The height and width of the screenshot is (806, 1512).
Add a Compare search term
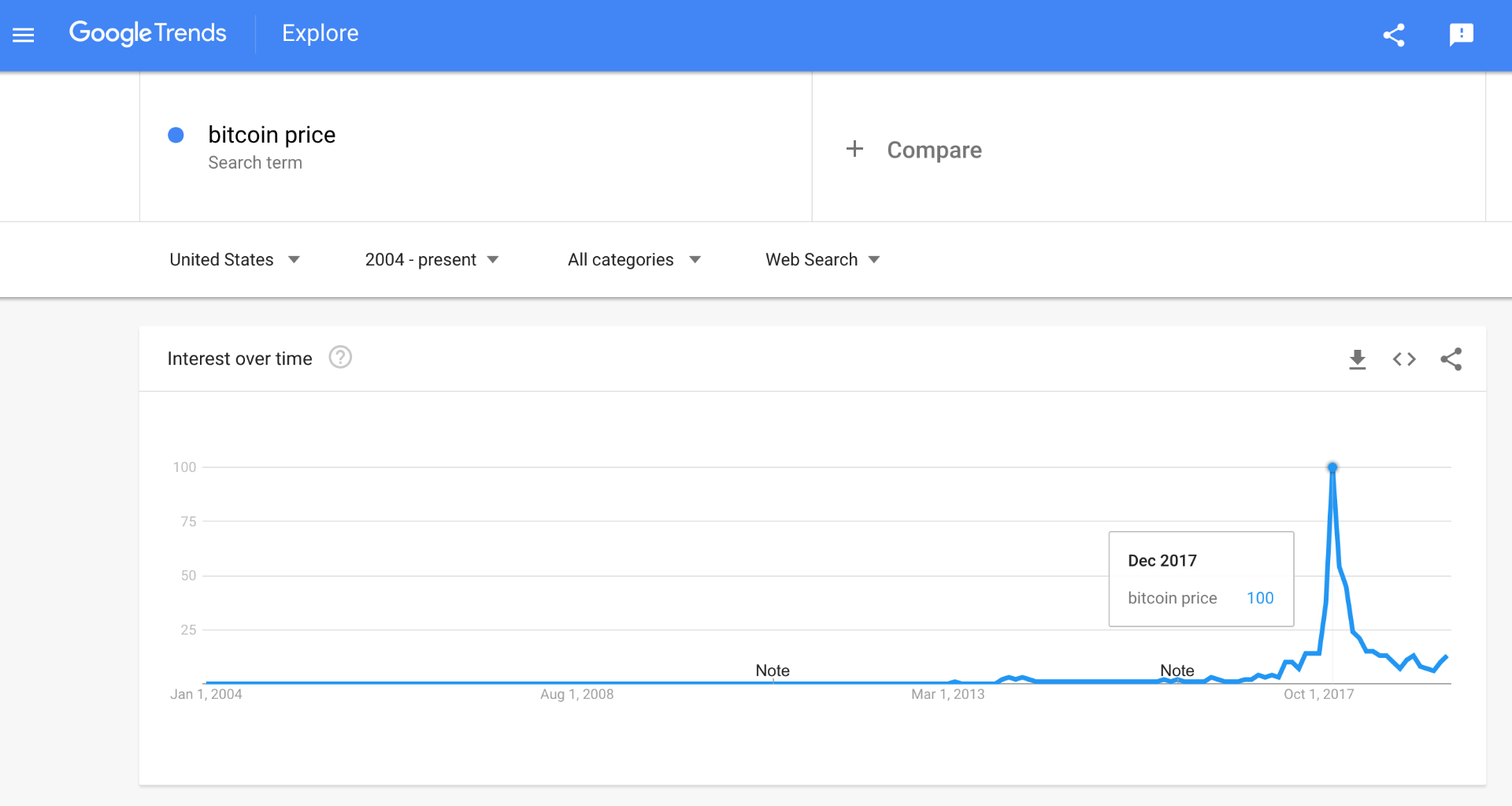[x=934, y=150]
